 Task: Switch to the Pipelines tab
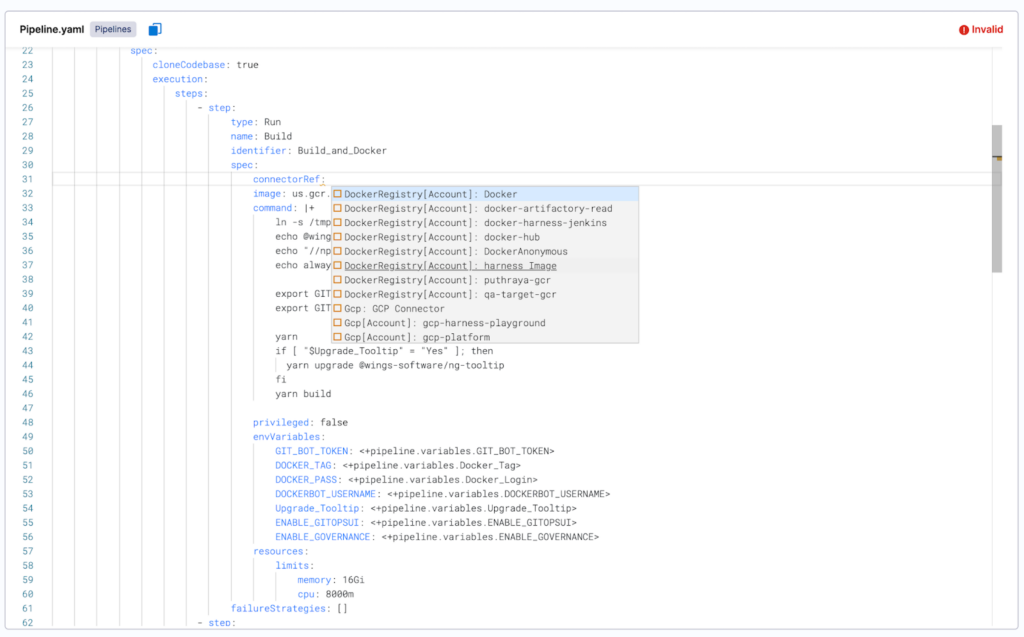pos(112,29)
